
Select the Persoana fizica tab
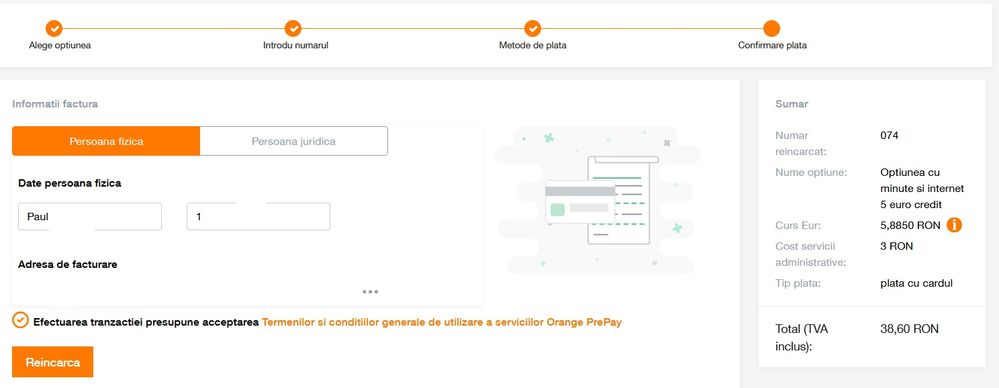pyautogui.click(x=106, y=141)
